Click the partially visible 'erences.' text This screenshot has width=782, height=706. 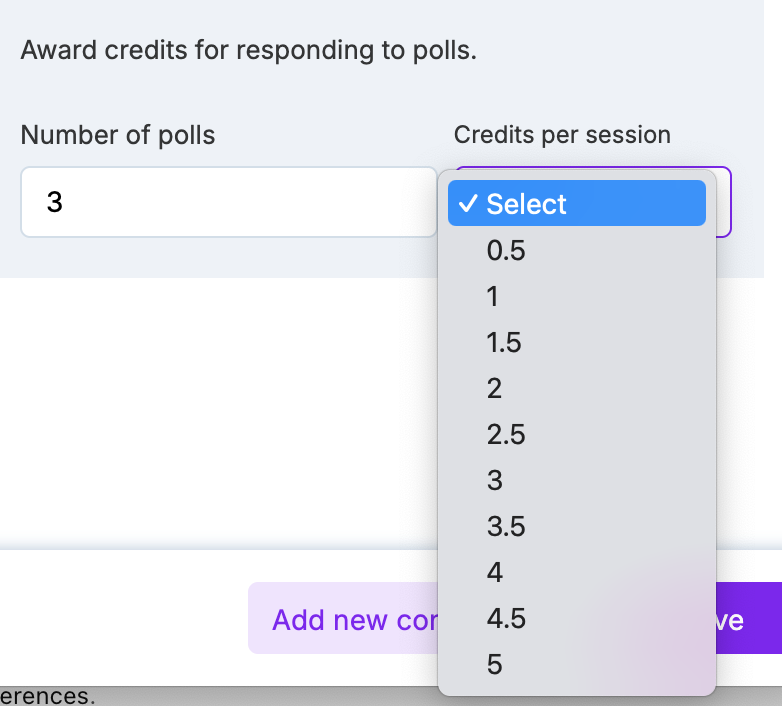48,695
